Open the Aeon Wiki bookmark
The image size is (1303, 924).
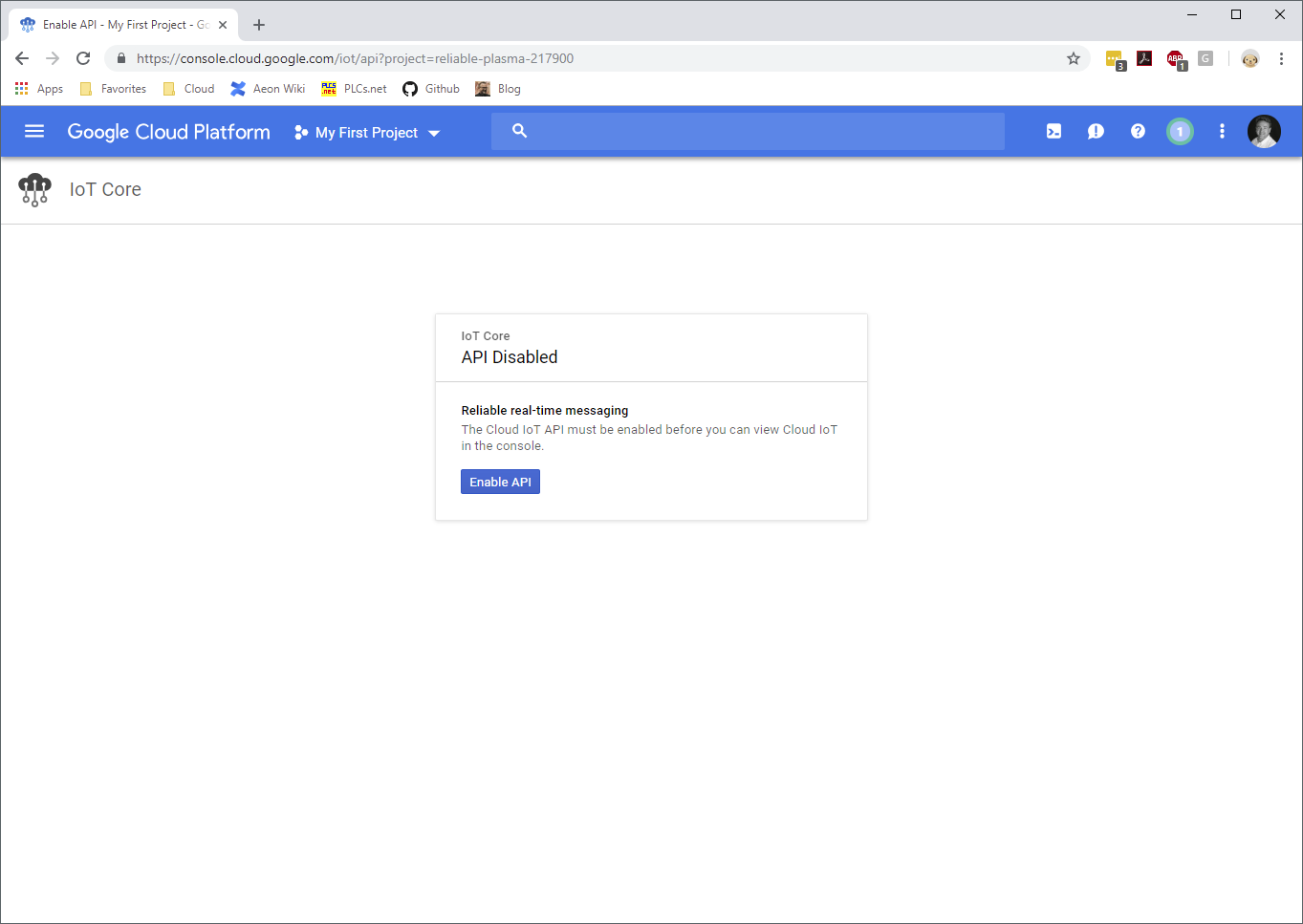pos(268,89)
